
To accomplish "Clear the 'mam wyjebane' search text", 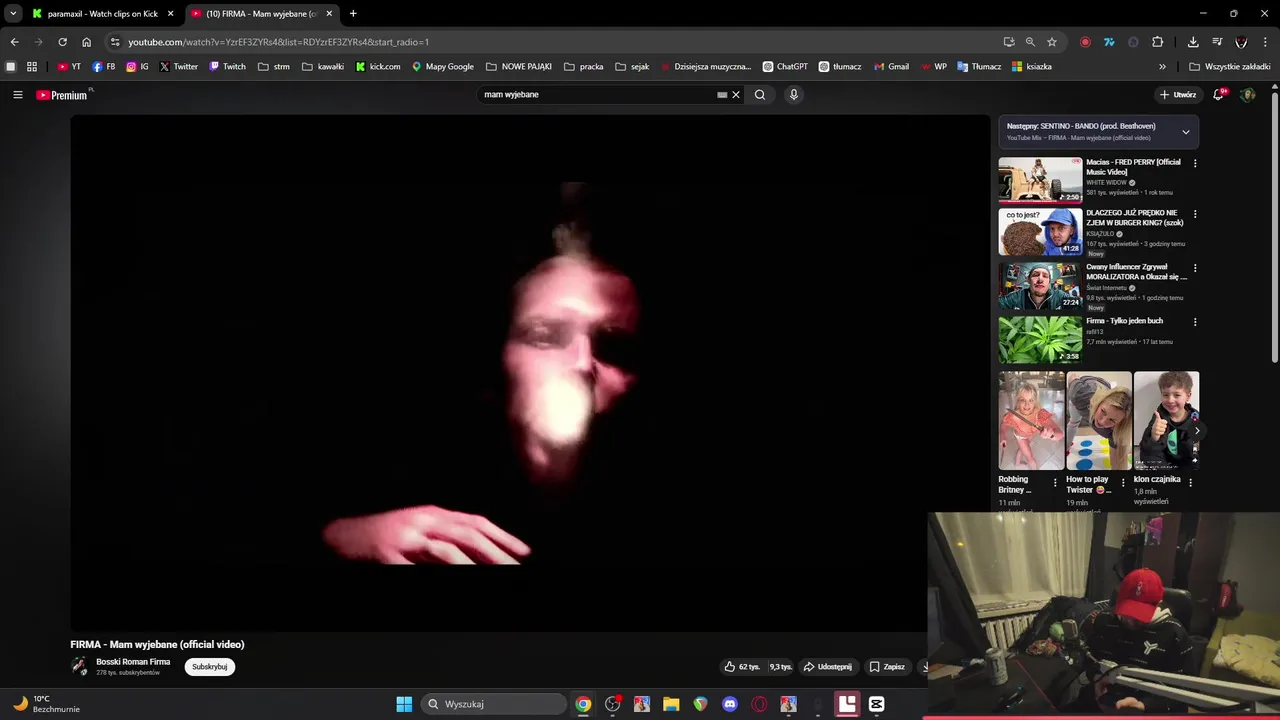I will [736, 95].
